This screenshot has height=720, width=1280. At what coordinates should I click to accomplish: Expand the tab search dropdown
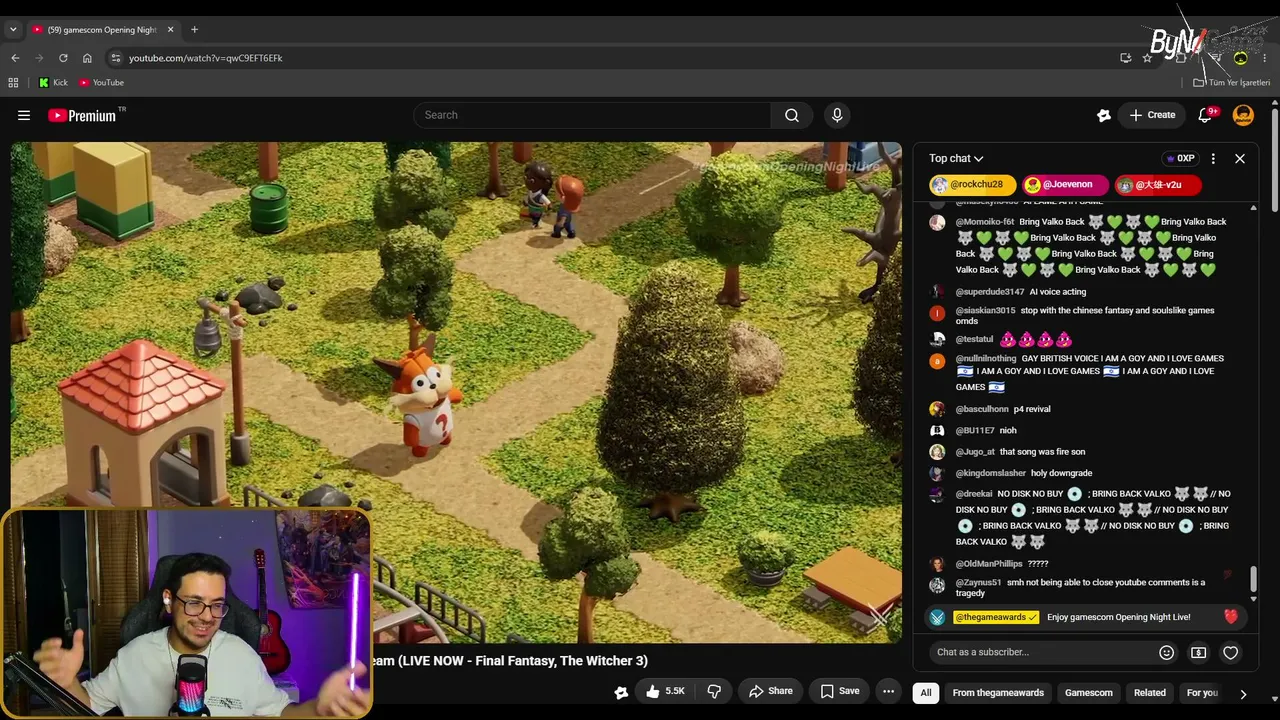(x=13, y=30)
